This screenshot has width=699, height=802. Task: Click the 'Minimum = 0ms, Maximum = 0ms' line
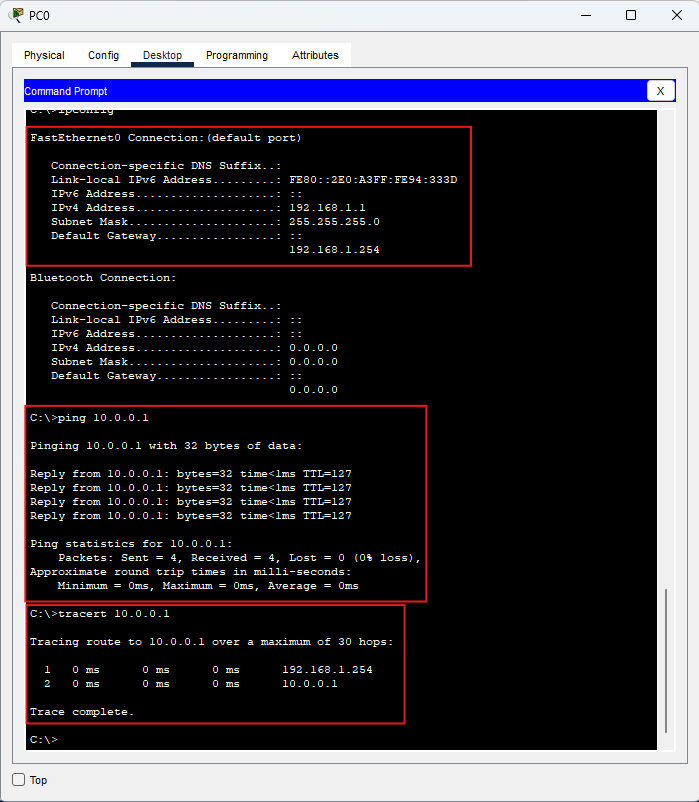tap(208, 586)
